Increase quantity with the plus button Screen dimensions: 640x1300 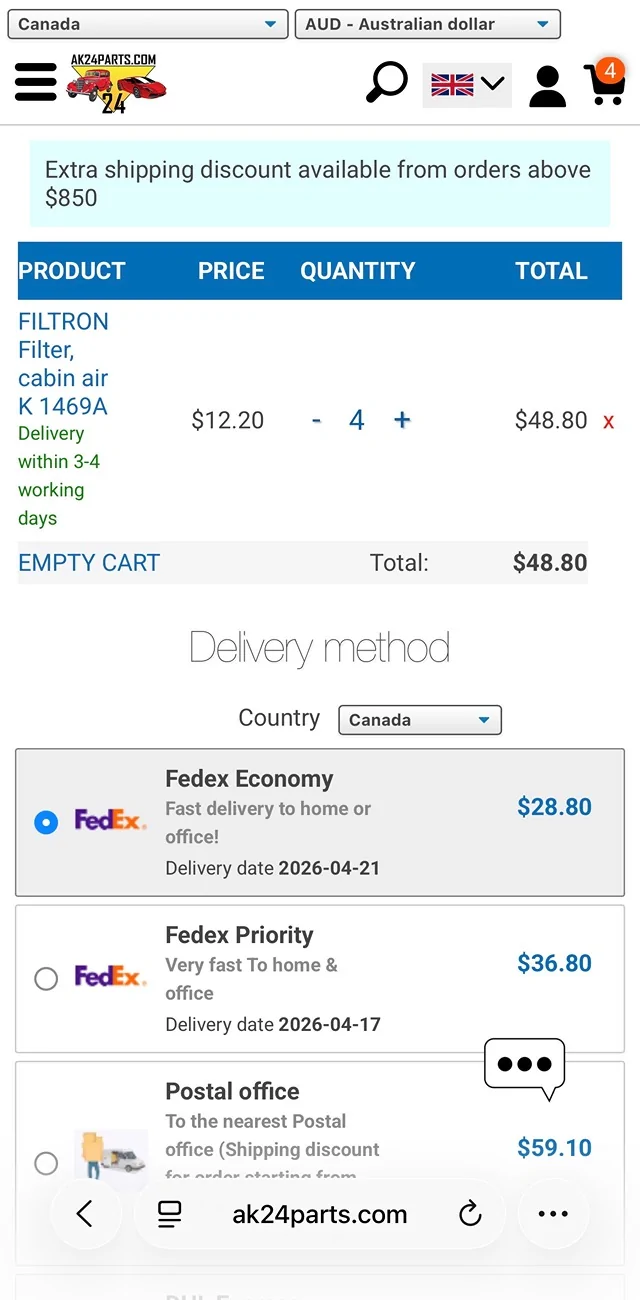[401, 421]
